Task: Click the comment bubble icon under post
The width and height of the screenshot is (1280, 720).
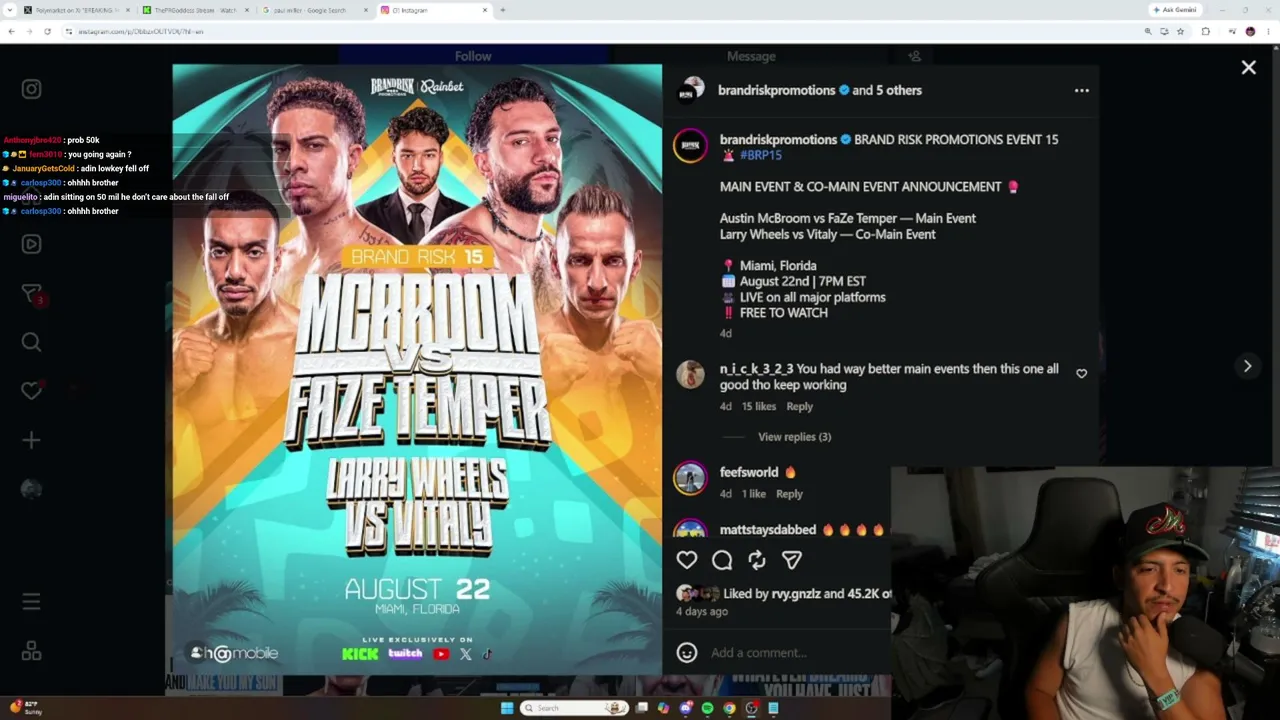Action: 722,560
